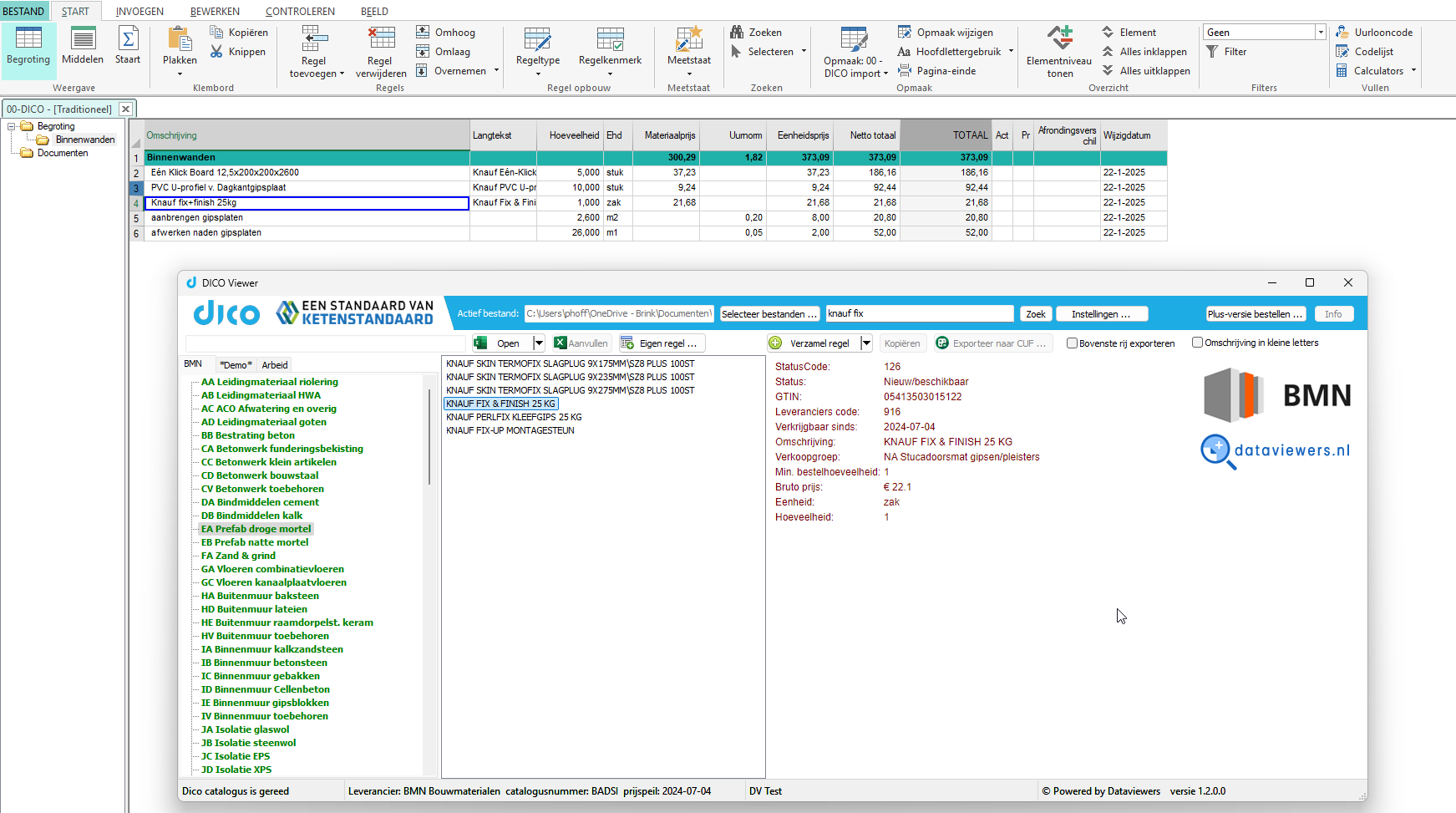Select the Middelen view icon

[83, 38]
